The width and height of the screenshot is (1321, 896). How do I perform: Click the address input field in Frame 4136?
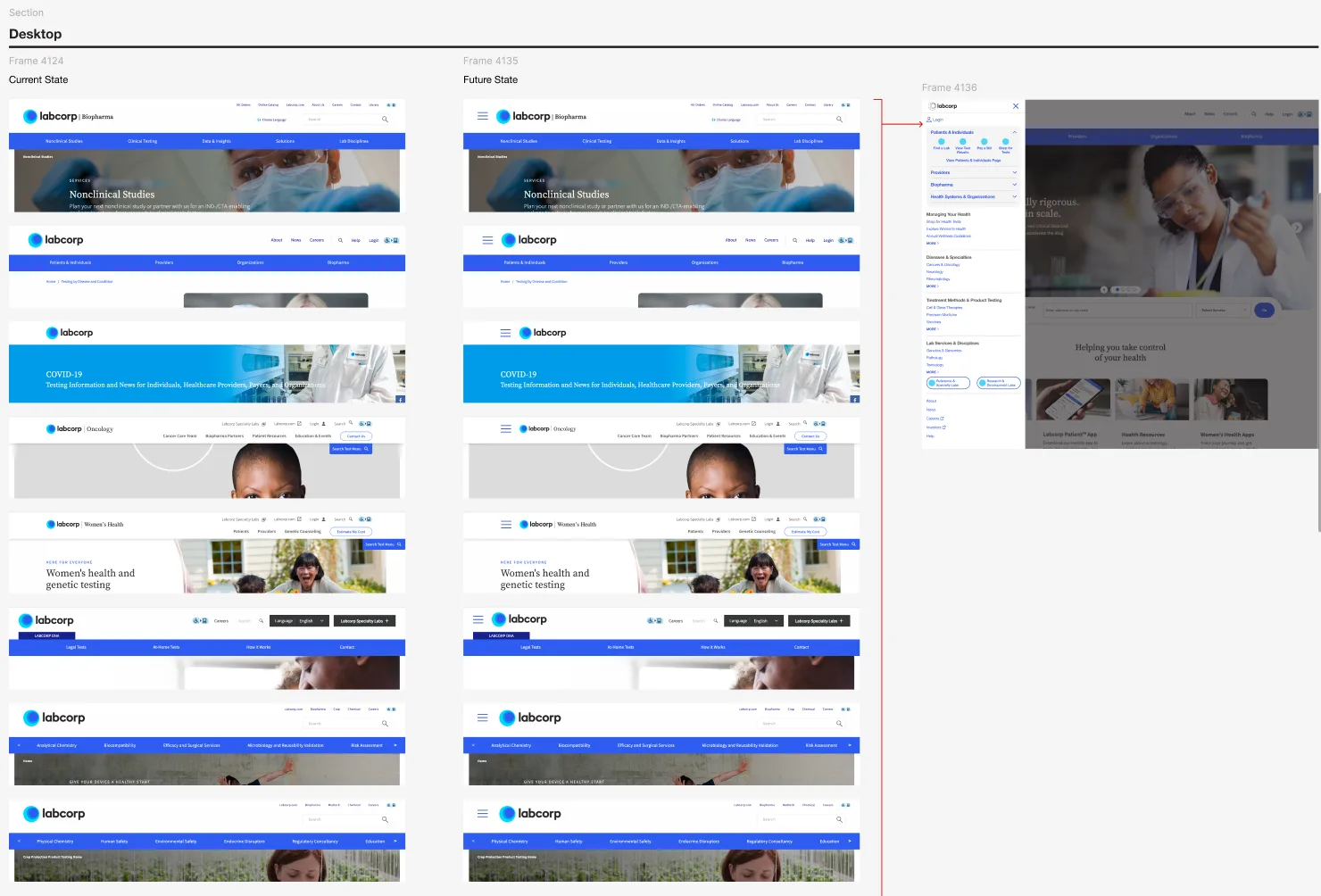(1117, 310)
